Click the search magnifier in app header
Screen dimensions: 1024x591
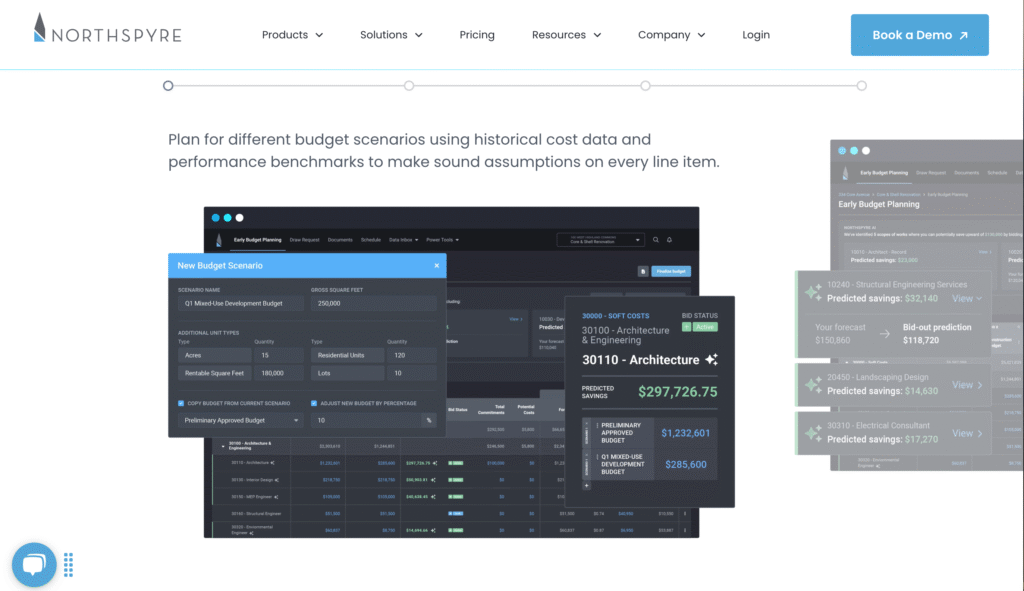pos(656,240)
